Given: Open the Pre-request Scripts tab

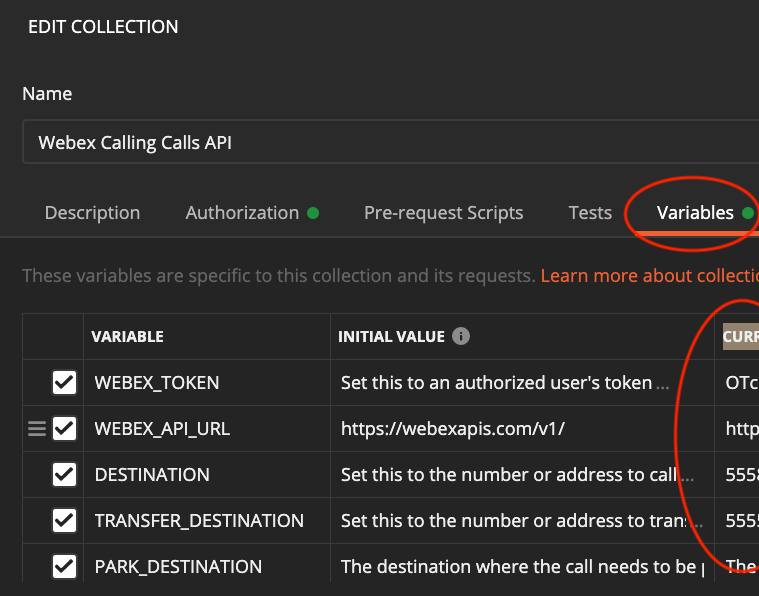Looking at the screenshot, I should 443,213.
